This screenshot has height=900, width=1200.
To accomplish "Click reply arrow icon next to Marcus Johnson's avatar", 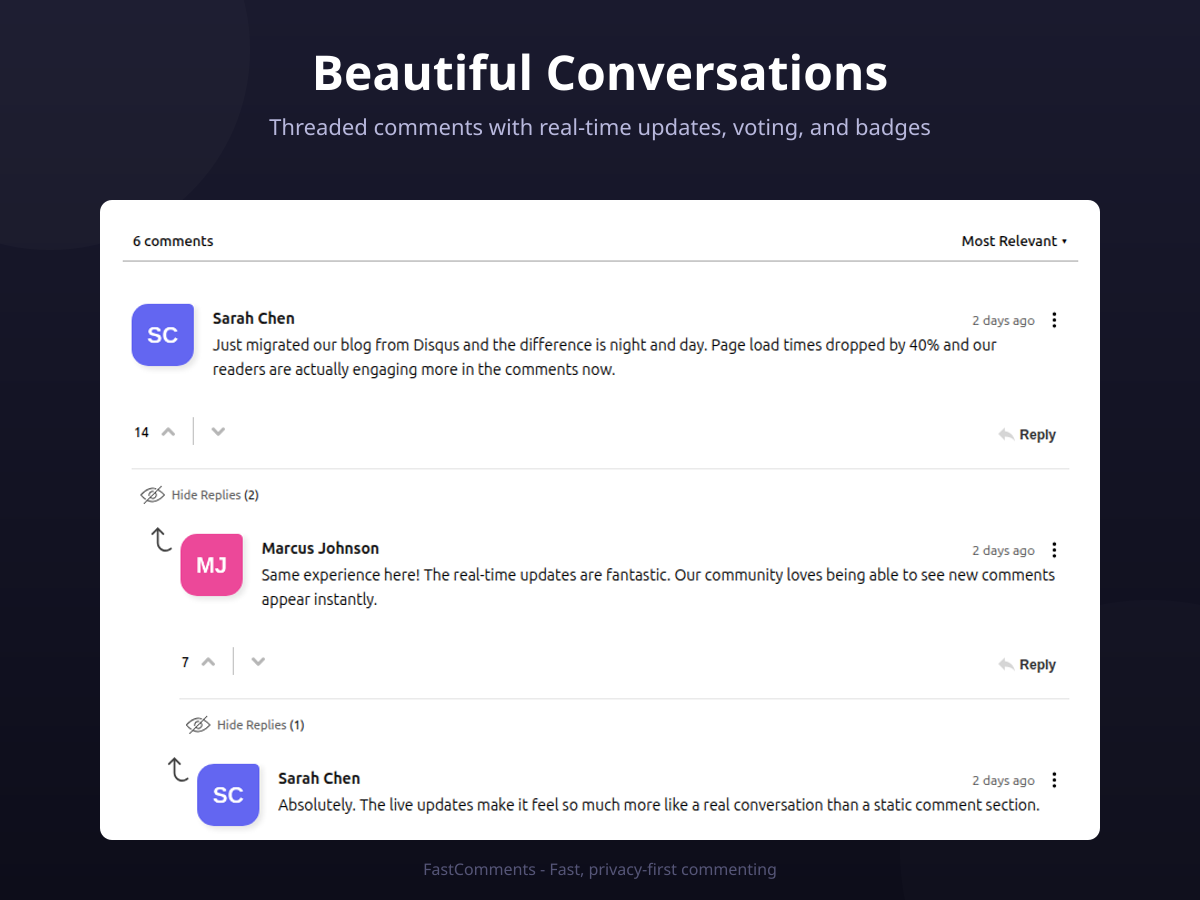I will point(161,540).
